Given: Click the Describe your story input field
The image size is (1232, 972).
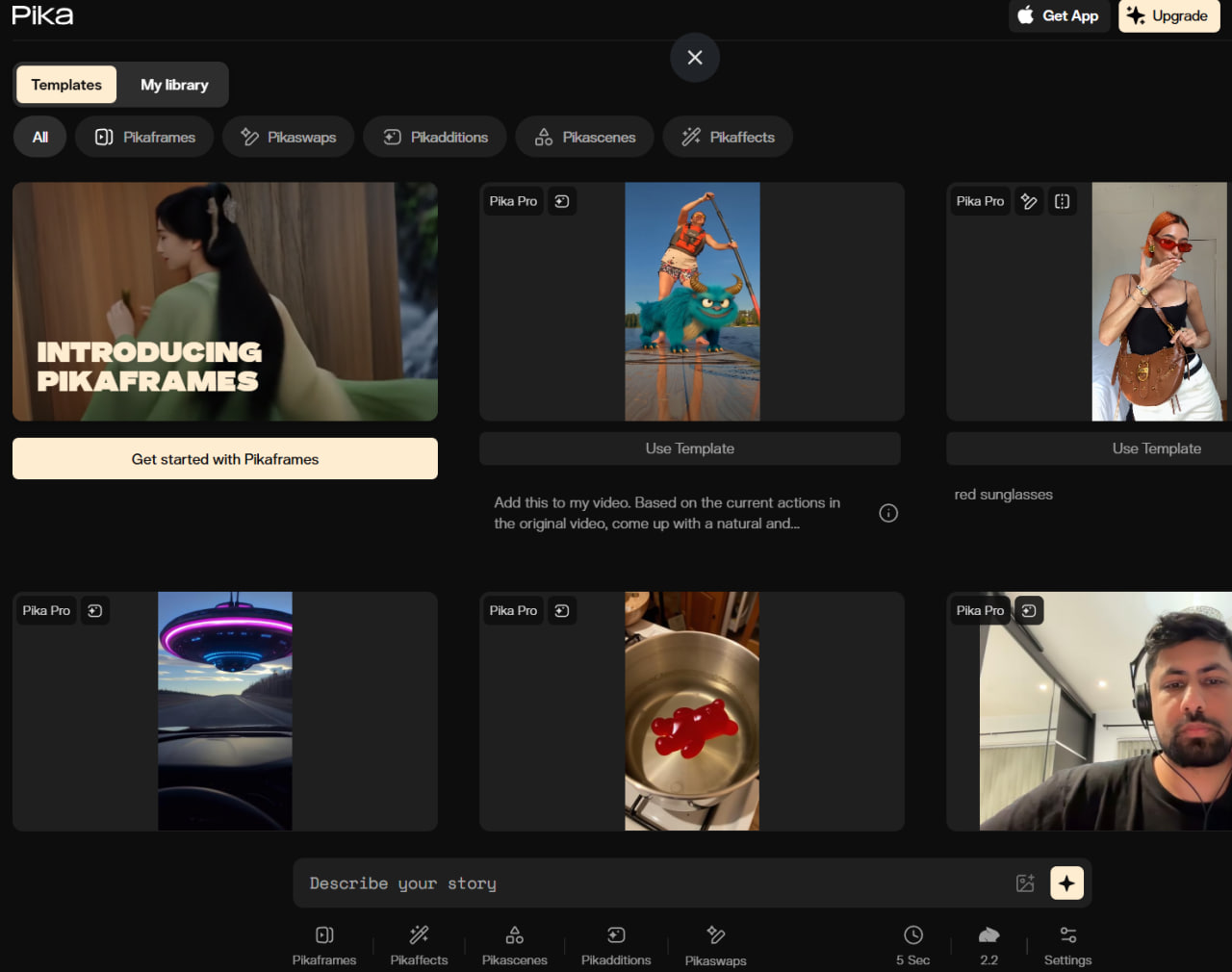Looking at the screenshot, I should tap(654, 883).
